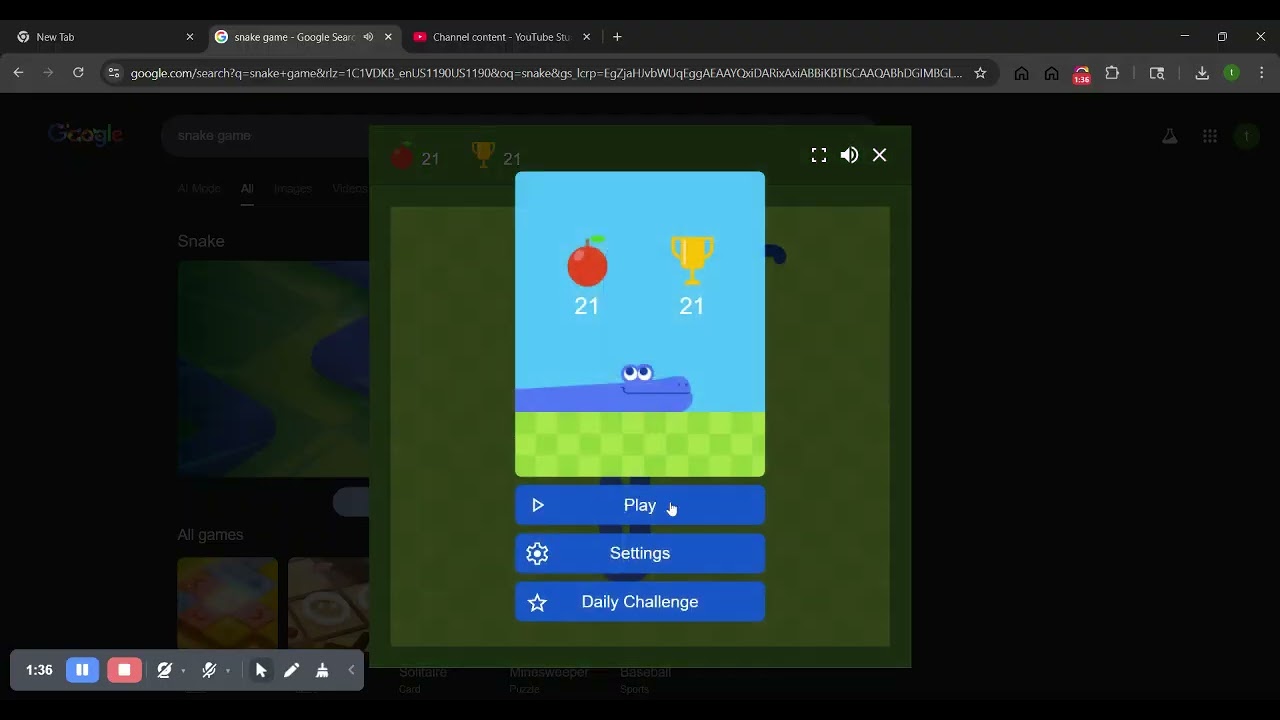
Task: Switch to Channel content YouTube Studio tab
Action: click(500, 37)
